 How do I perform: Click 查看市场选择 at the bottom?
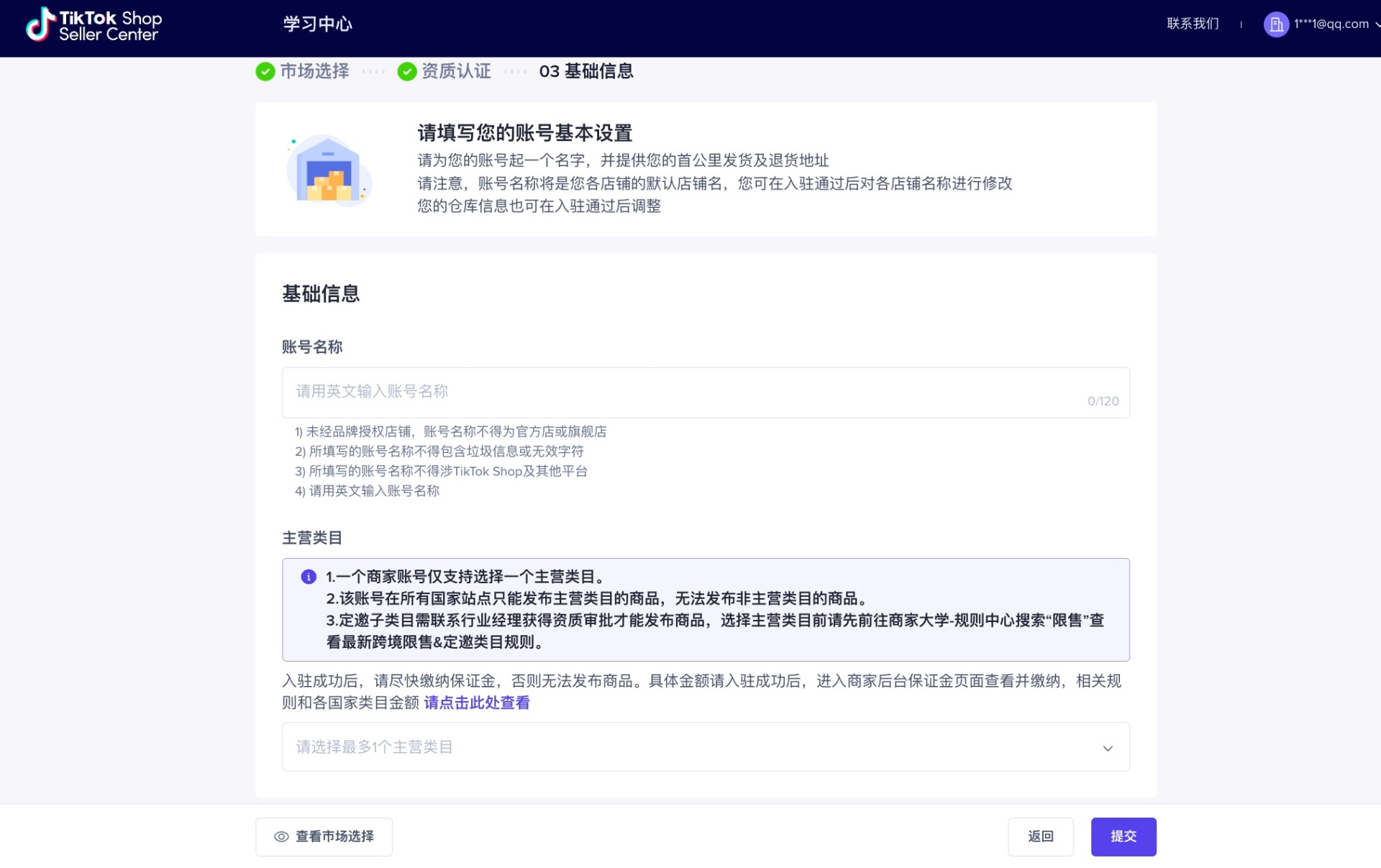click(333, 836)
